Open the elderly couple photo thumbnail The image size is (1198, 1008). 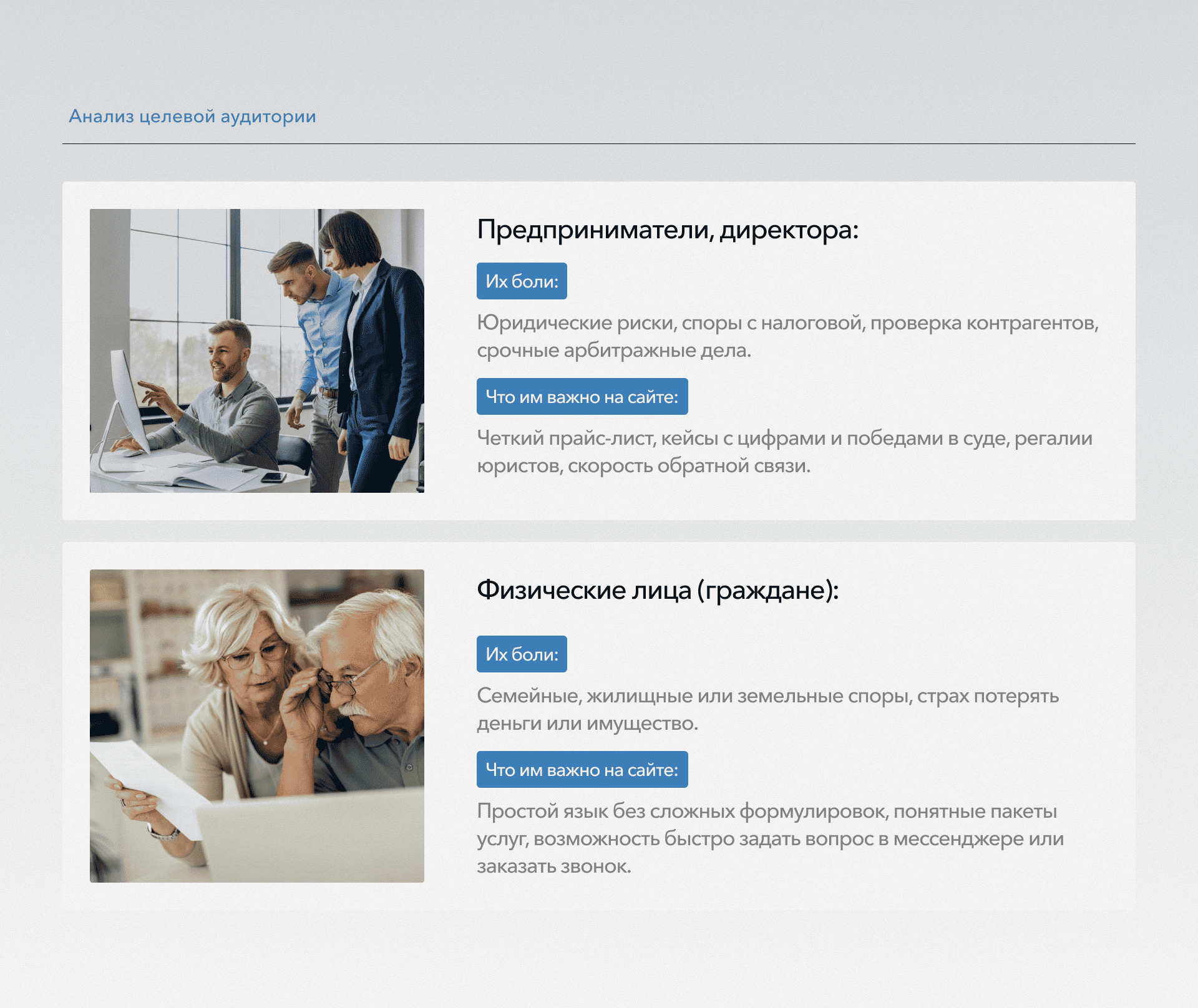[x=257, y=725]
